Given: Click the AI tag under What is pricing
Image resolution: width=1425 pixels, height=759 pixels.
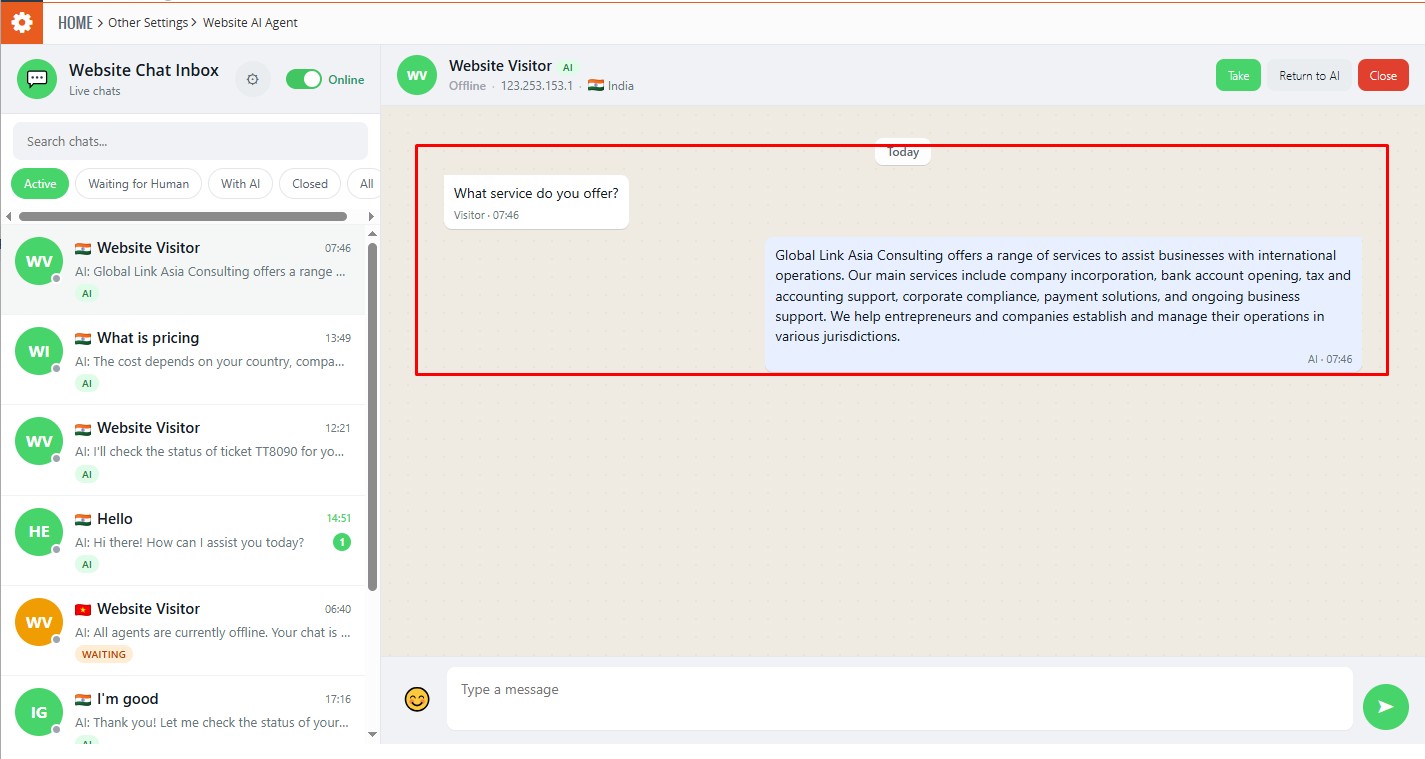Looking at the screenshot, I should click(87, 384).
